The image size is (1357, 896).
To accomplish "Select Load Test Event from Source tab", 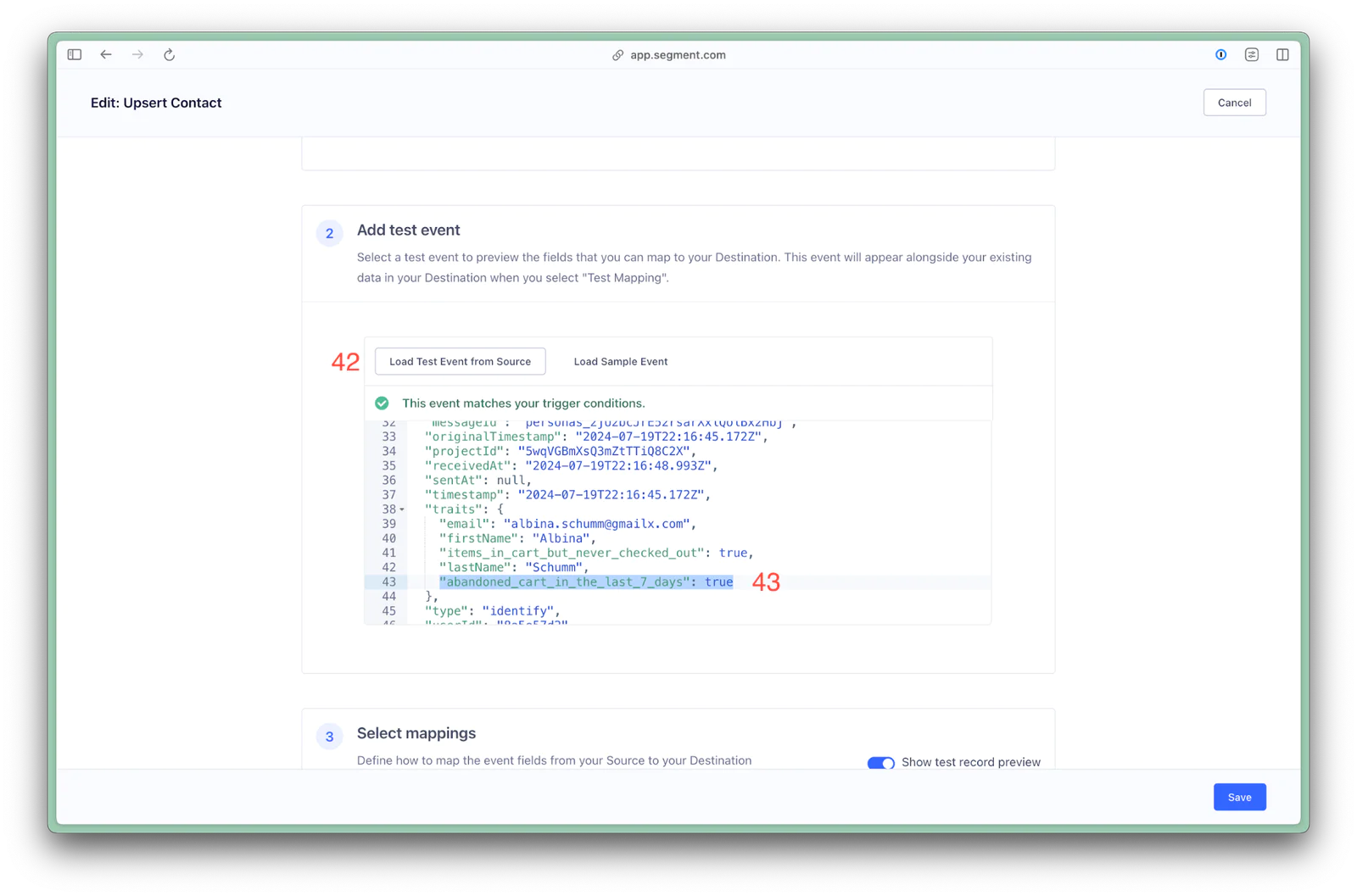I will coord(460,362).
